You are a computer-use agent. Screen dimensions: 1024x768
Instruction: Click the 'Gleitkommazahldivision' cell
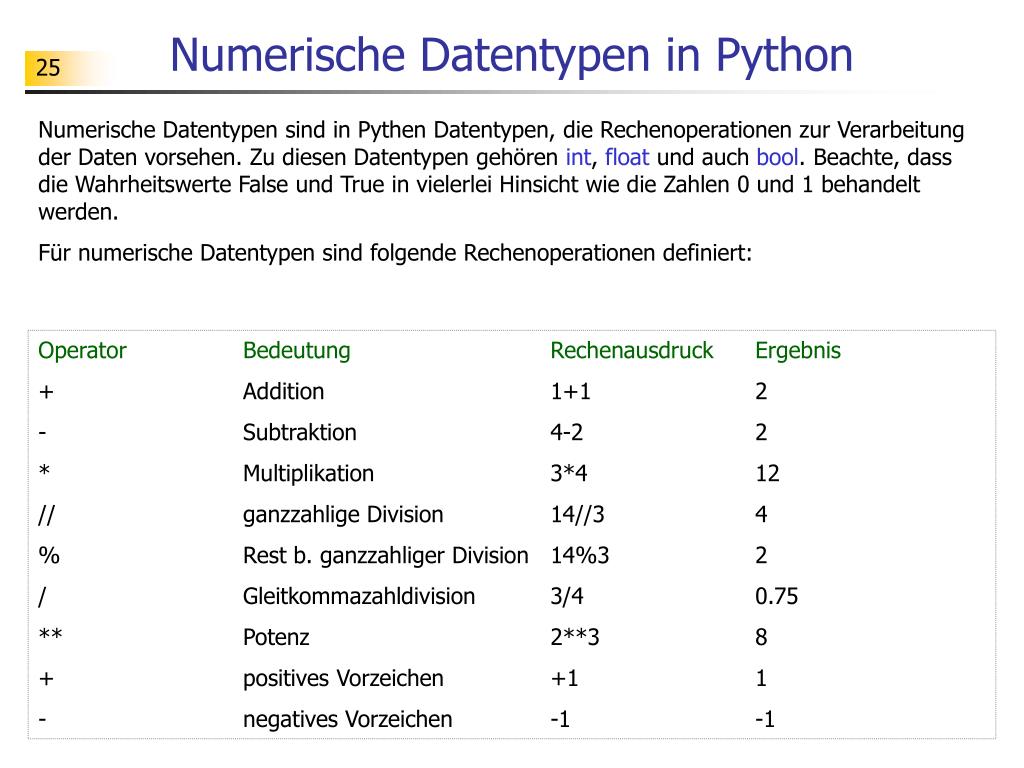click(x=359, y=596)
